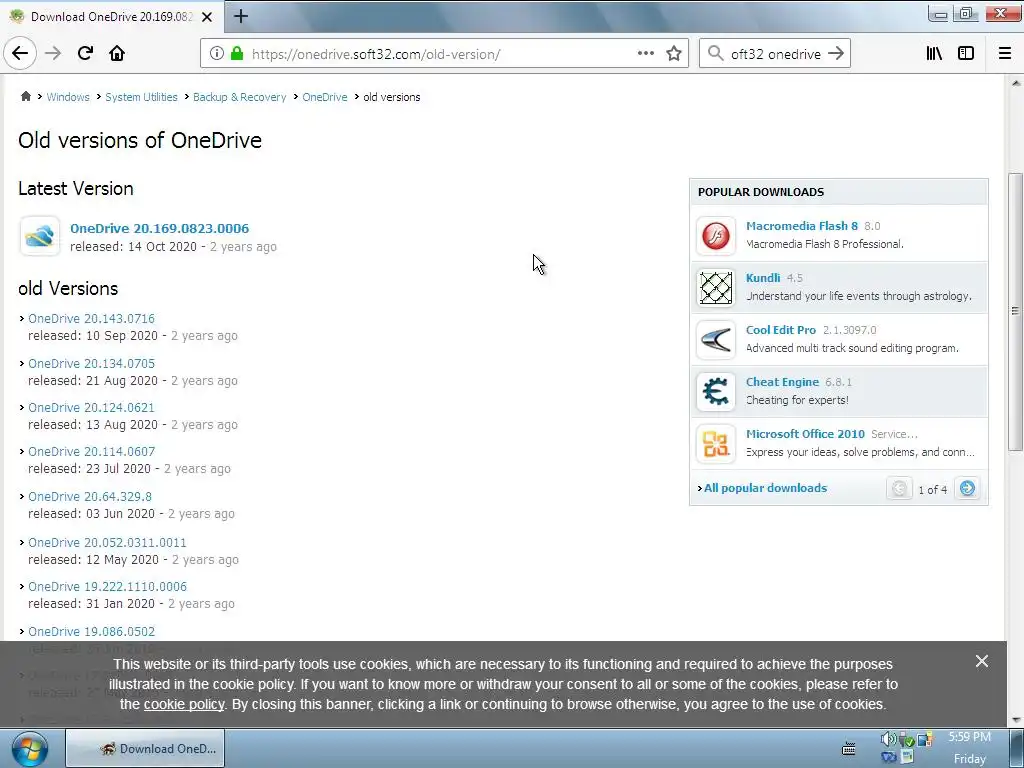Click the Microsoft Office 2010 icon
1024x768 pixels.
[x=716, y=443]
